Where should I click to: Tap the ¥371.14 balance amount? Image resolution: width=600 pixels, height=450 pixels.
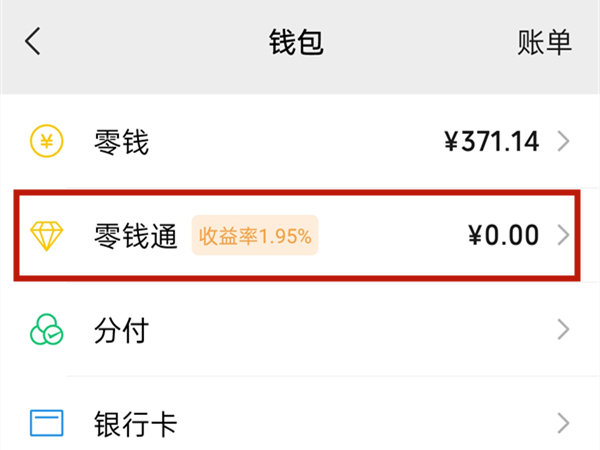(492, 143)
